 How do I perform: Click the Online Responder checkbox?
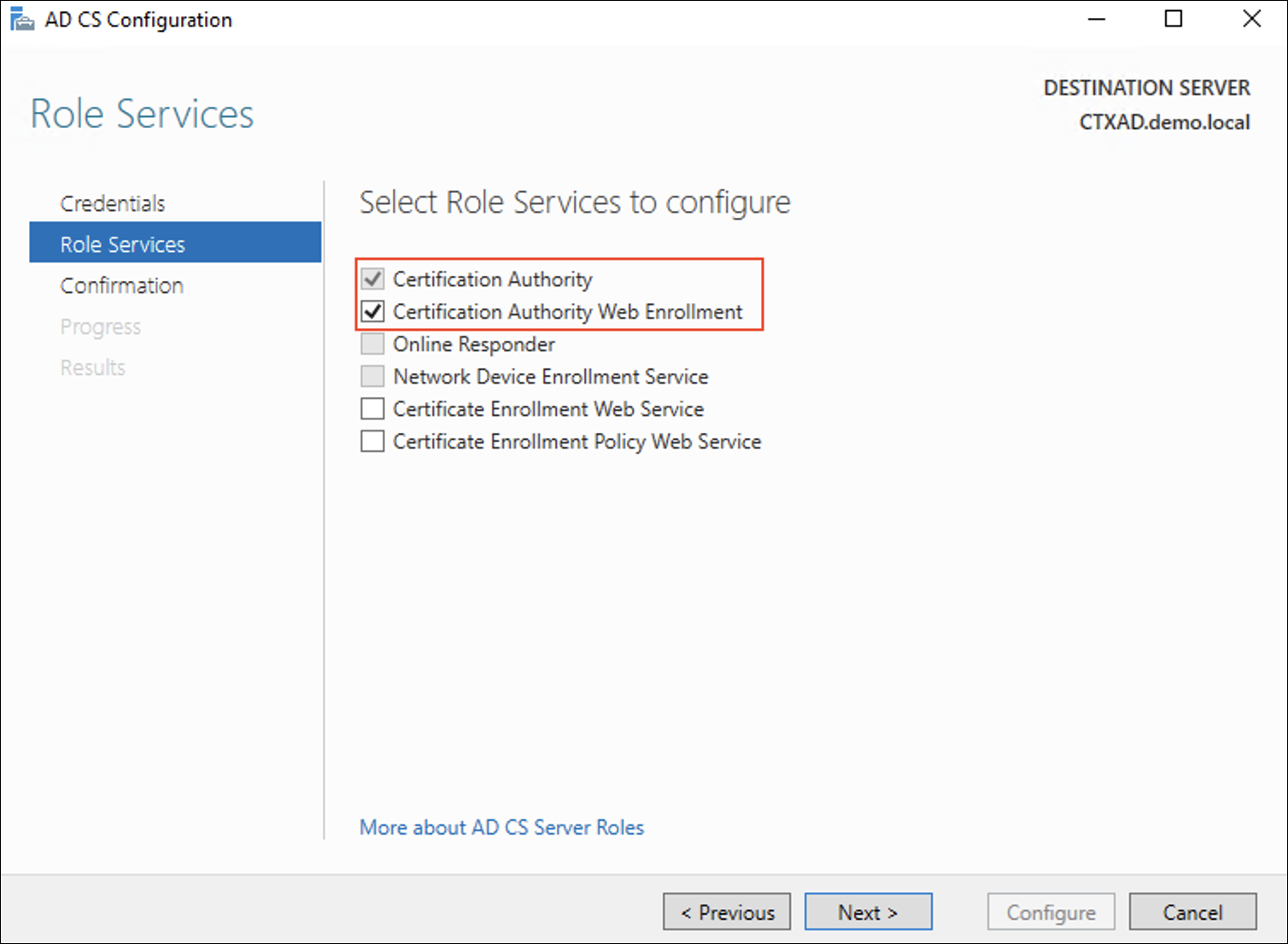click(x=372, y=344)
